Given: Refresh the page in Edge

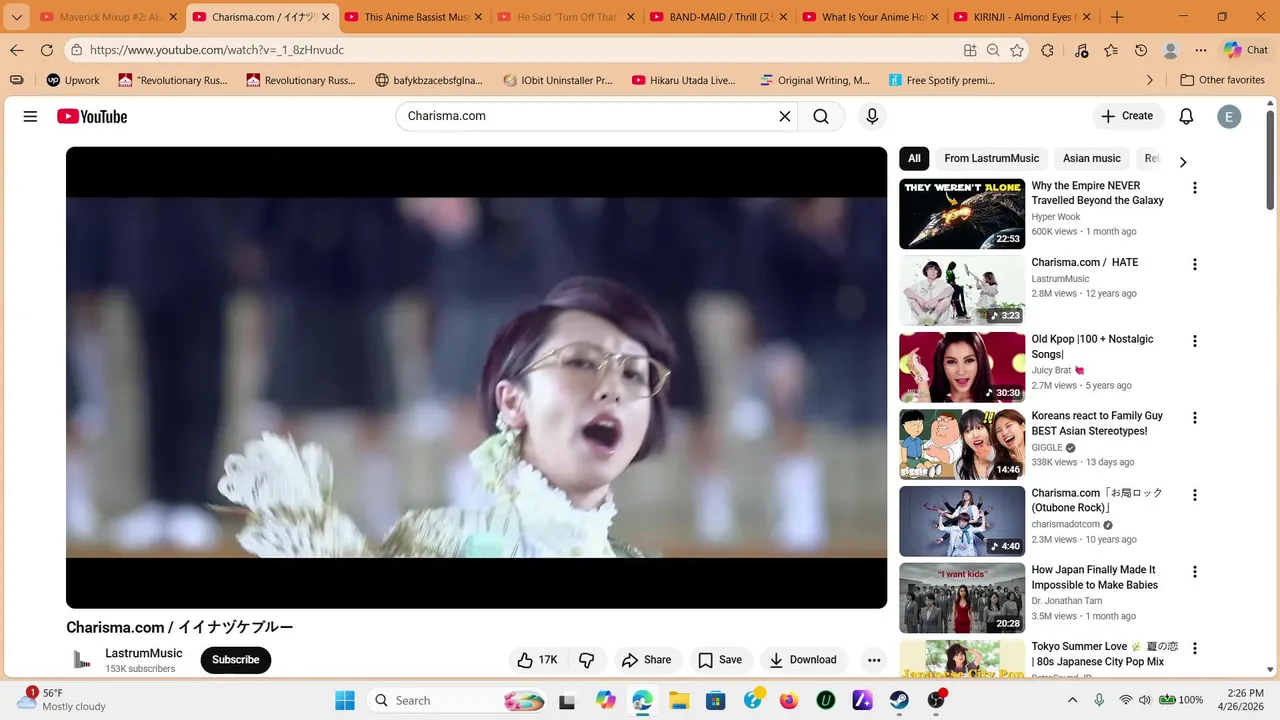Looking at the screenshot, I should tap(47, 50).
